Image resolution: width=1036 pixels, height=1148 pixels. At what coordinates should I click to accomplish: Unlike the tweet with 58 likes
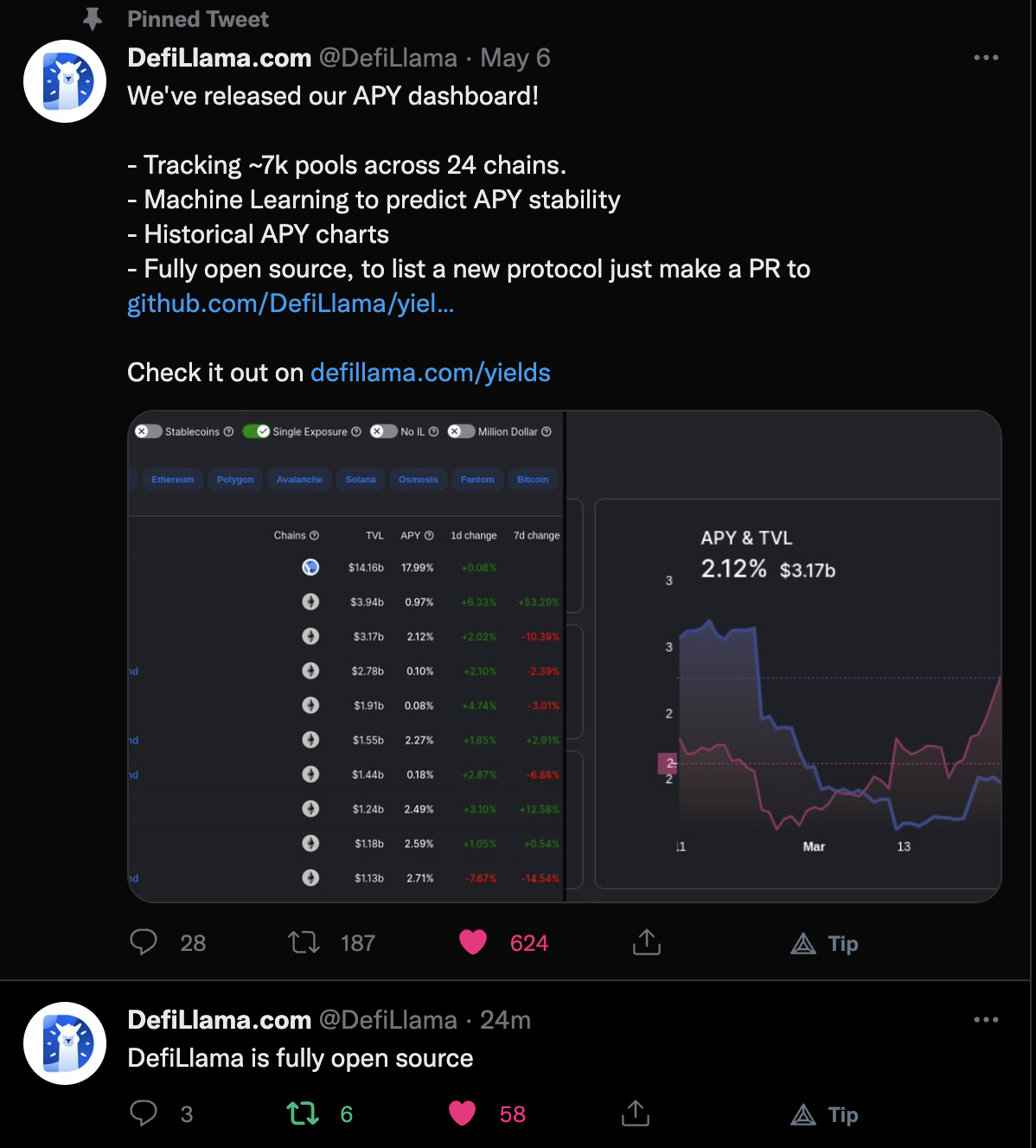pos(463,1113)
